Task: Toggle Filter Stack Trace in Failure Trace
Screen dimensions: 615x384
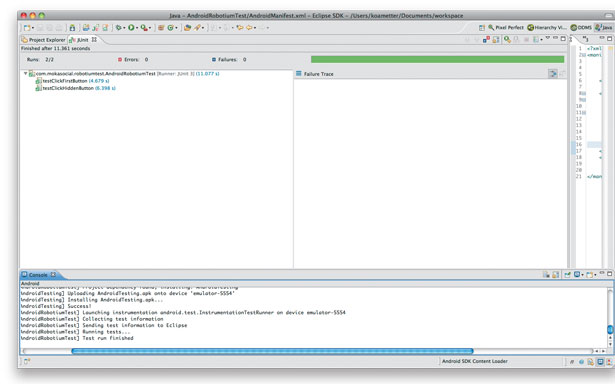Action: (552, 73)
